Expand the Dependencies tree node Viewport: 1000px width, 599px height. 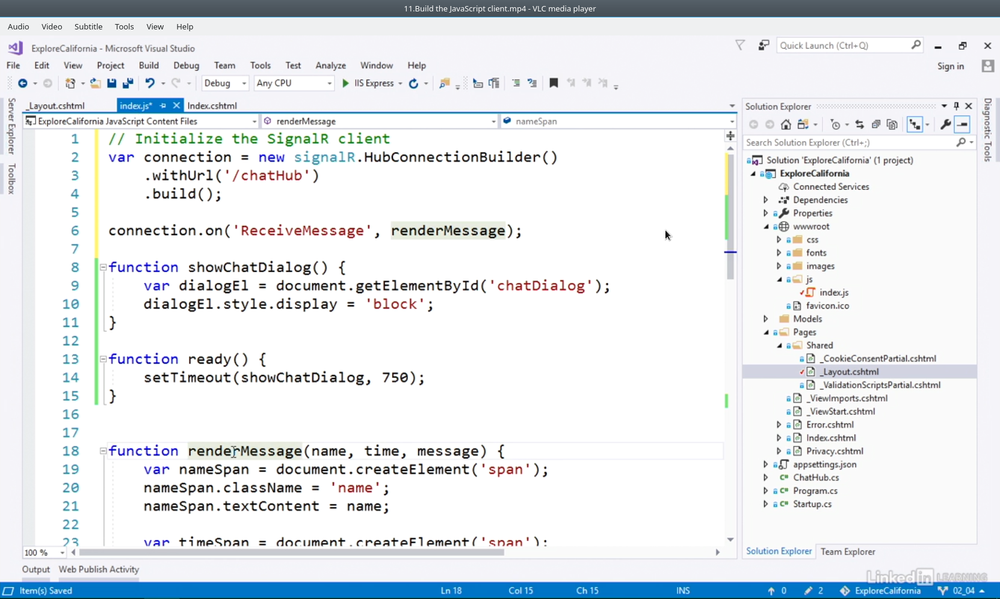point(766,200)
